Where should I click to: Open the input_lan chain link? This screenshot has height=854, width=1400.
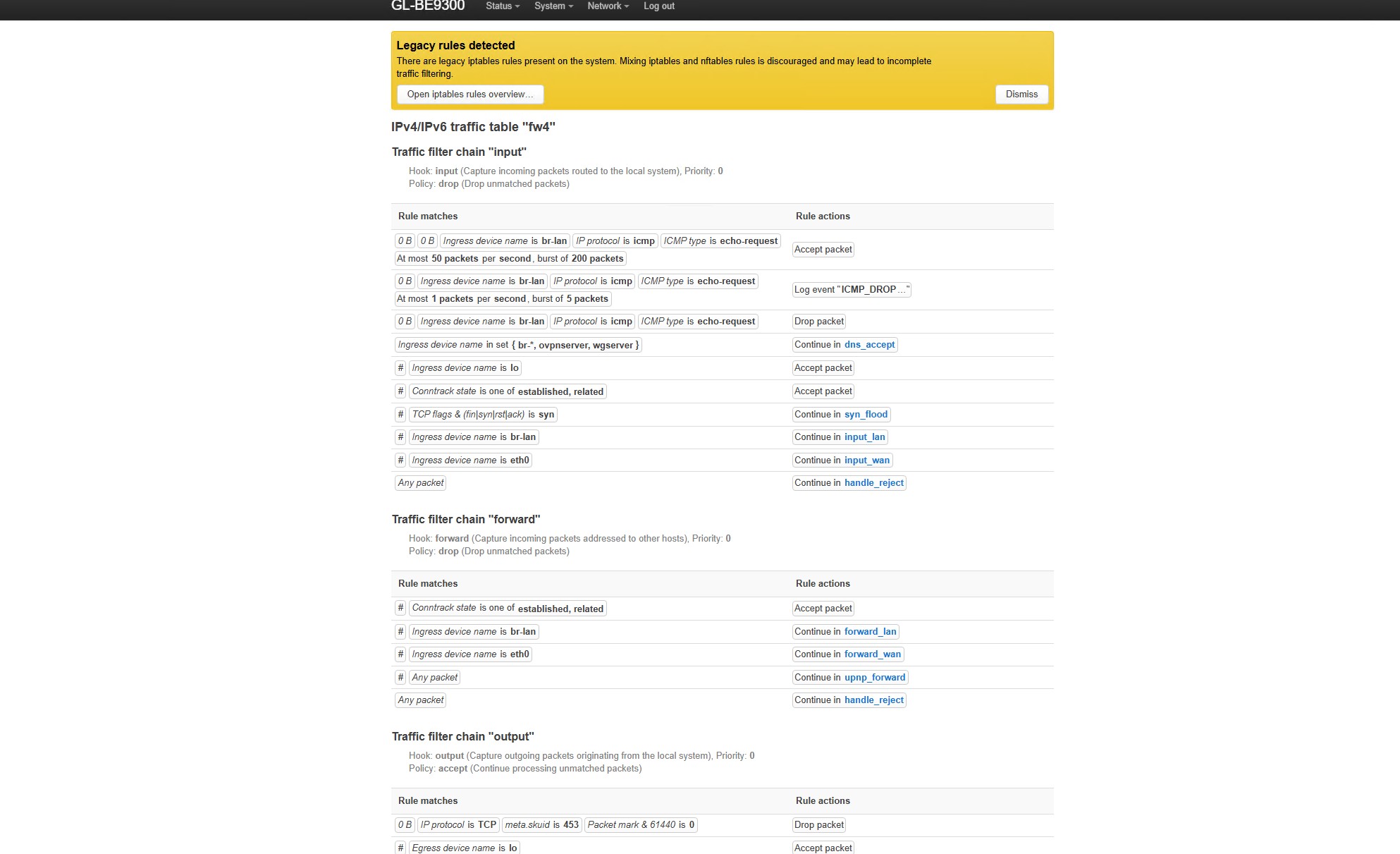coord(864,437)
